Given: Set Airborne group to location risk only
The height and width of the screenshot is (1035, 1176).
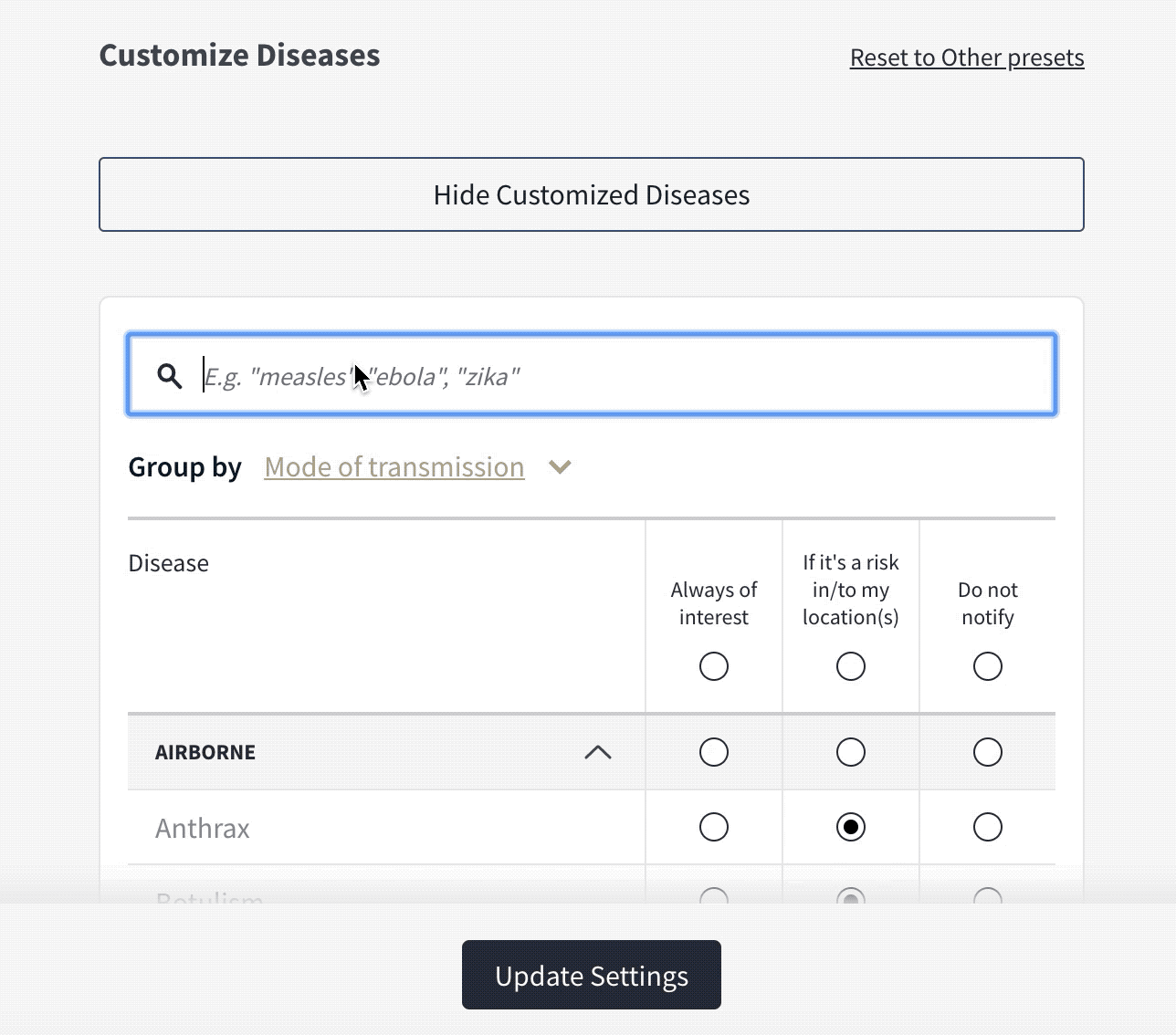Looking at the screenshot, I should pos(851,752).
